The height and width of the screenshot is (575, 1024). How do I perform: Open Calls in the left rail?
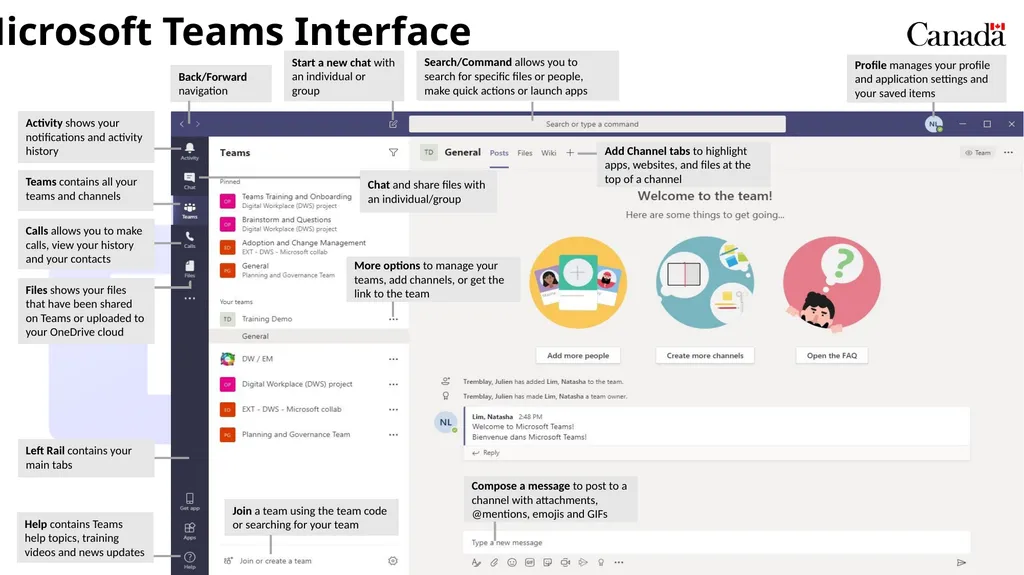[189, 239]
